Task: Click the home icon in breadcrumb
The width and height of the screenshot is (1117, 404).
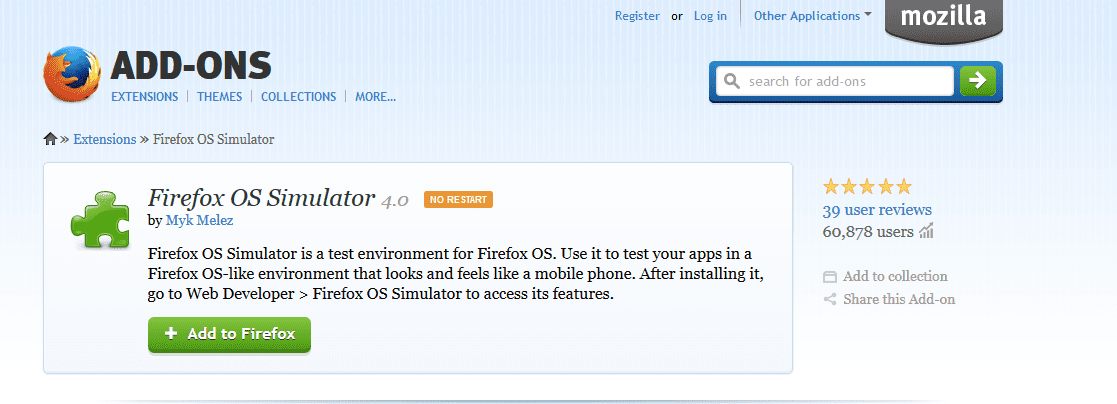Action: (x=50, y=139)
